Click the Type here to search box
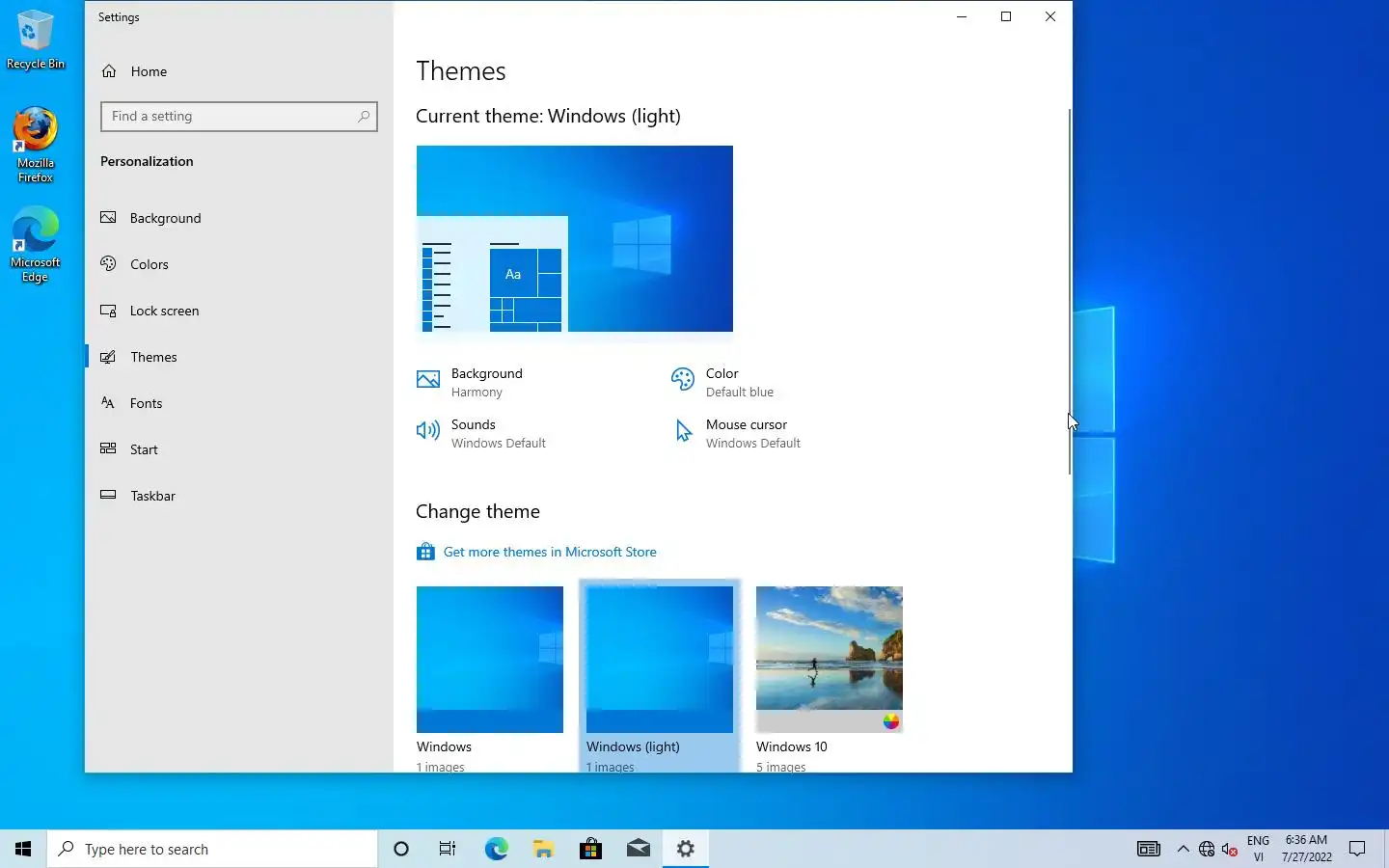 click(212, 849)
